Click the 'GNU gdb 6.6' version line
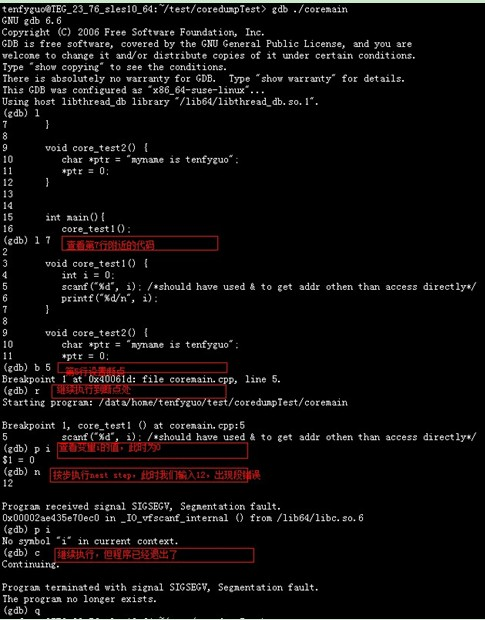485x620 pixels. point(32,21)
